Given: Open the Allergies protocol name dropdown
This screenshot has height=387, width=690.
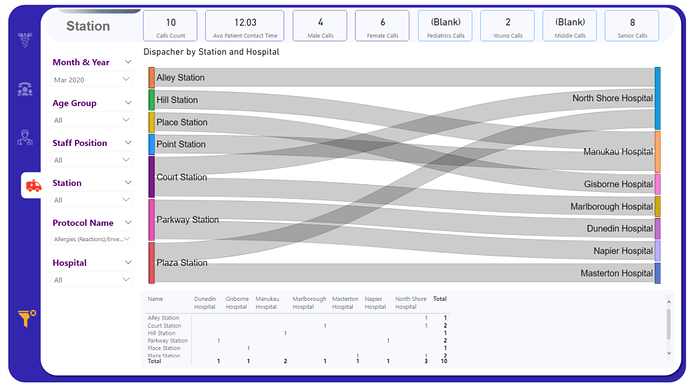Looking at the screenshot, I should click(92, 239).
